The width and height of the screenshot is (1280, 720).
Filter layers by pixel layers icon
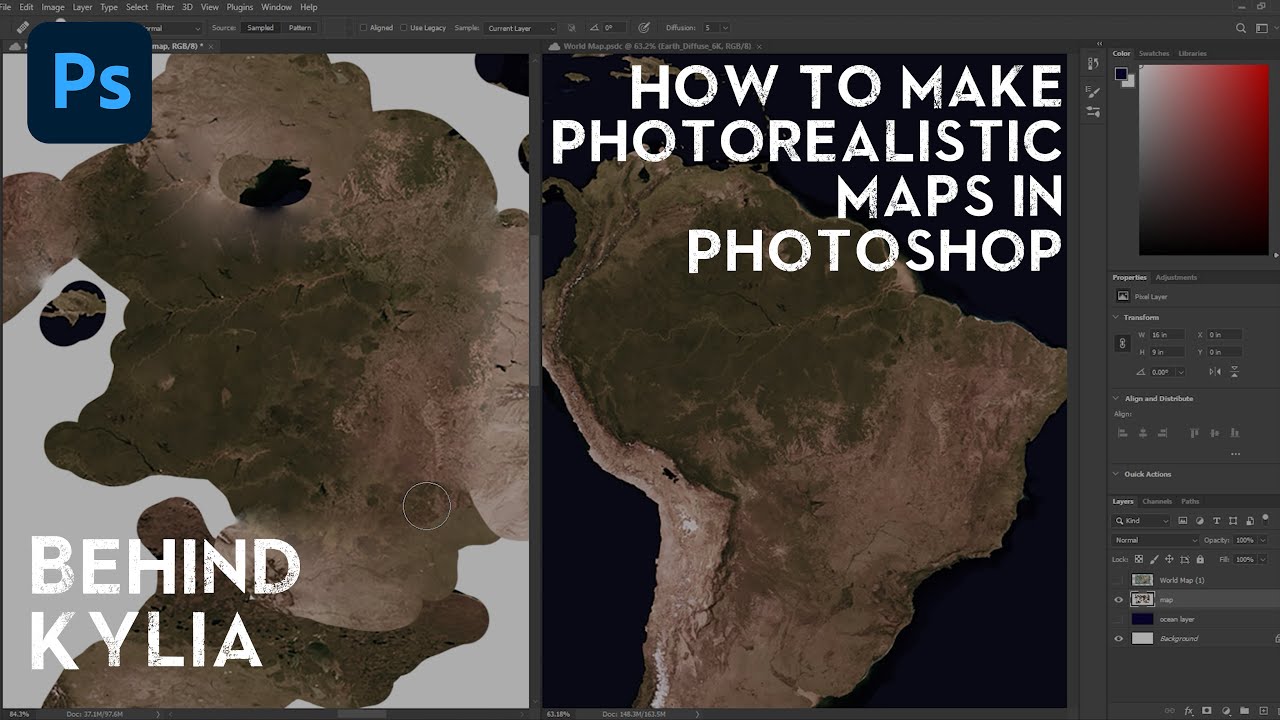1183,521
